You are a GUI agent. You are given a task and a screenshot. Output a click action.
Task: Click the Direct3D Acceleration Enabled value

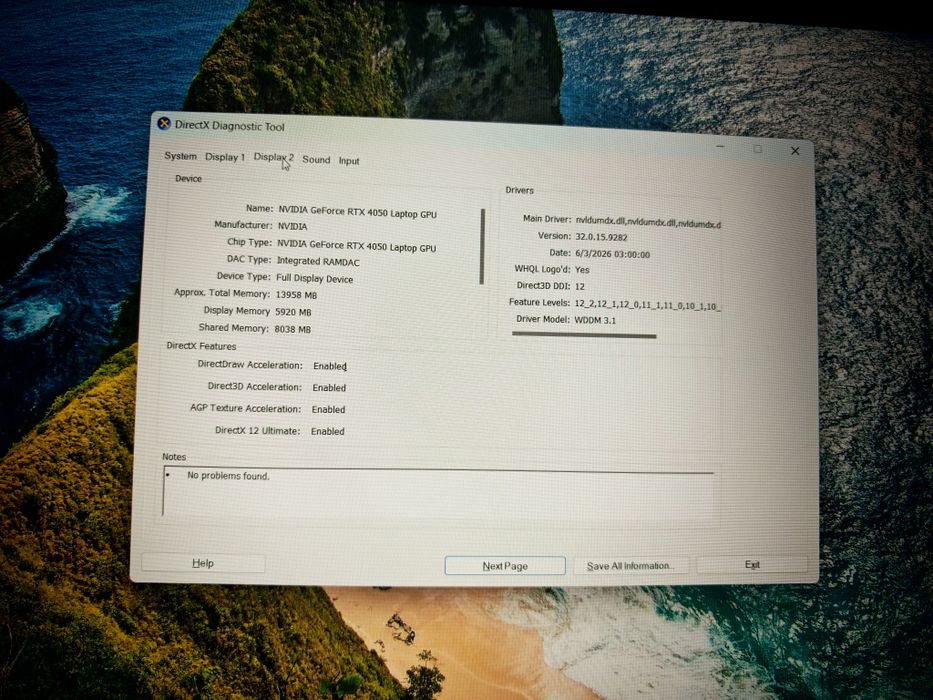click(x=329, y=388)
